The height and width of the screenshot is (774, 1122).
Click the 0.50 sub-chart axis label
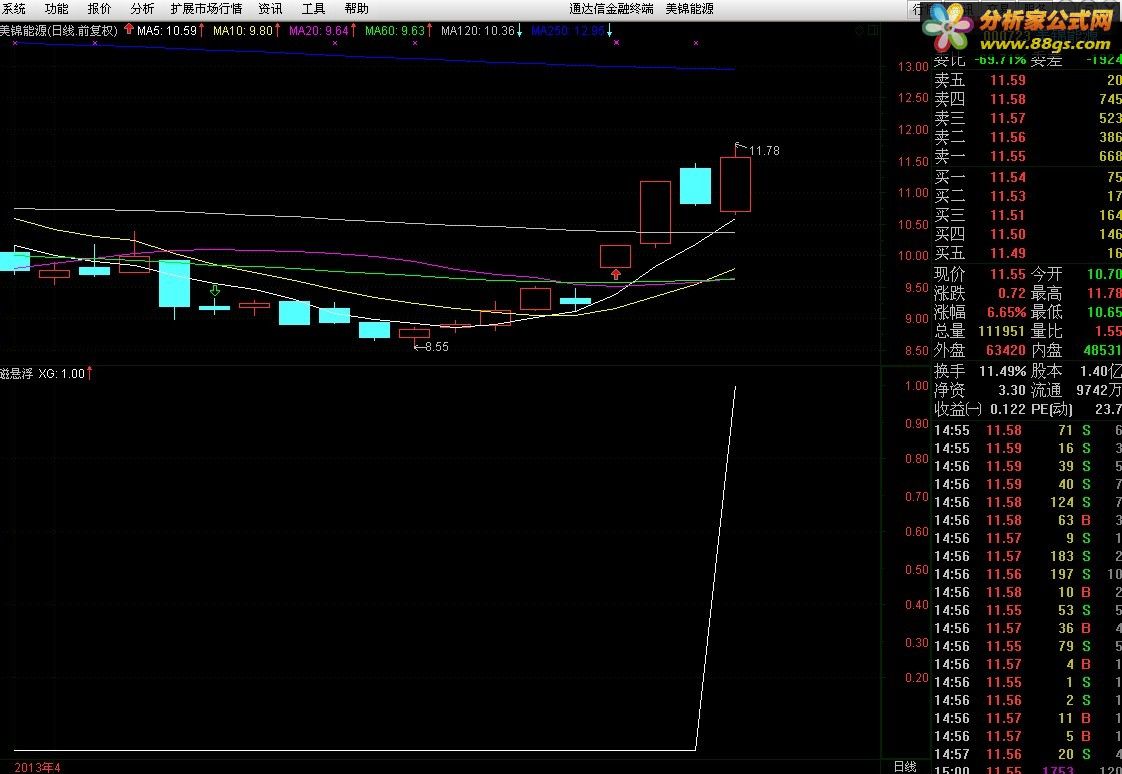click(x=917, y=569)
